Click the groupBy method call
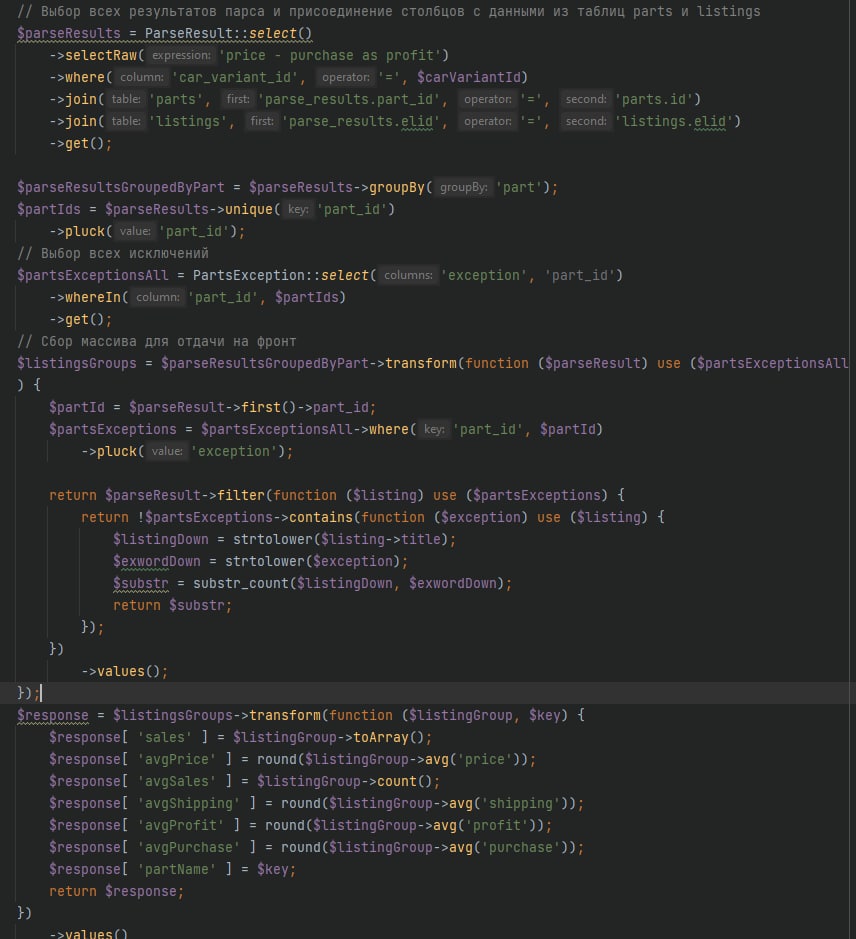 click(x=397, y=187)
